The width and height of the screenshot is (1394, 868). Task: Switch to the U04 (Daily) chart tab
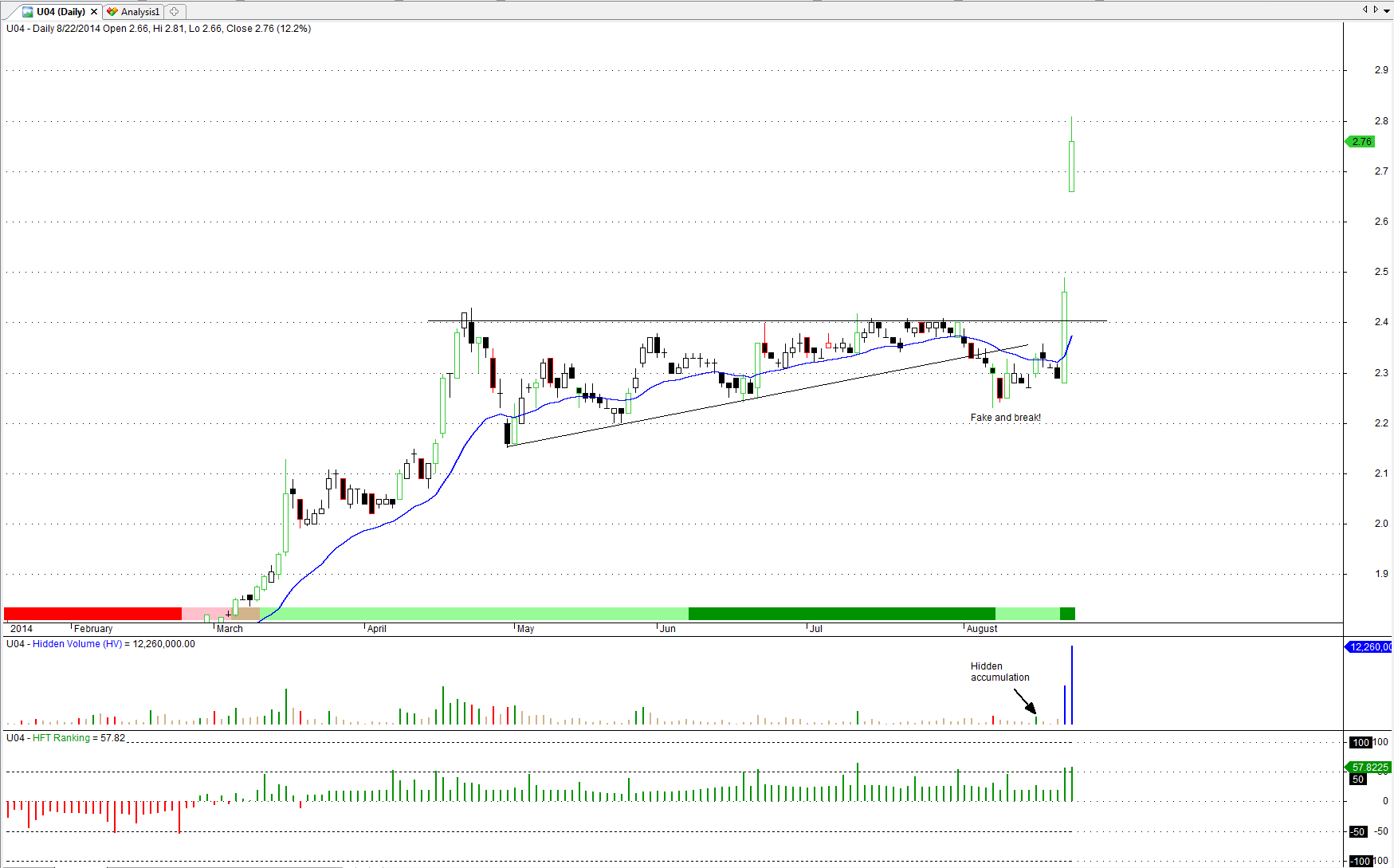coord(60,12)
